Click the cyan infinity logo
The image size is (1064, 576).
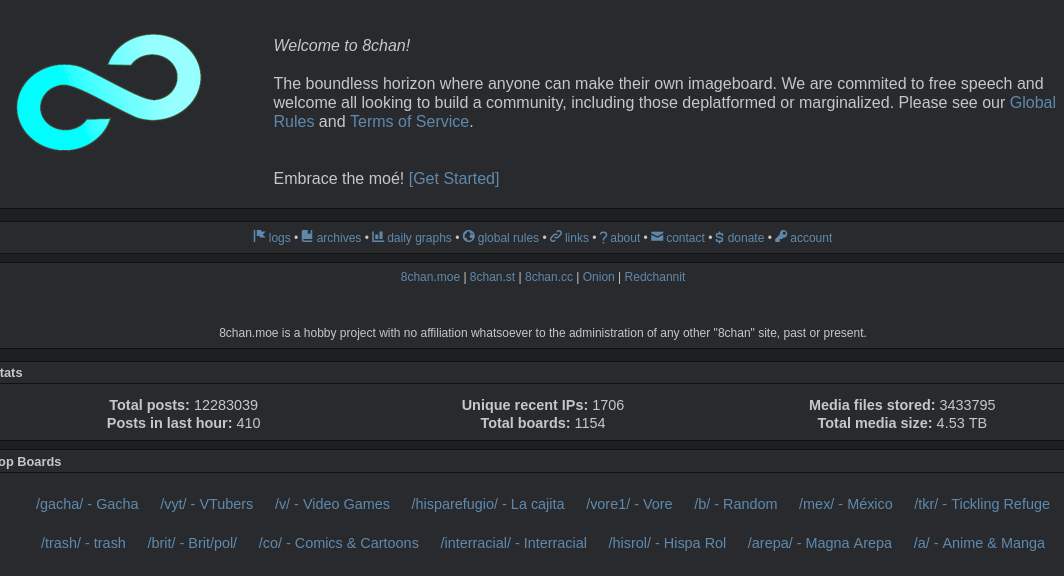(109, 92)
